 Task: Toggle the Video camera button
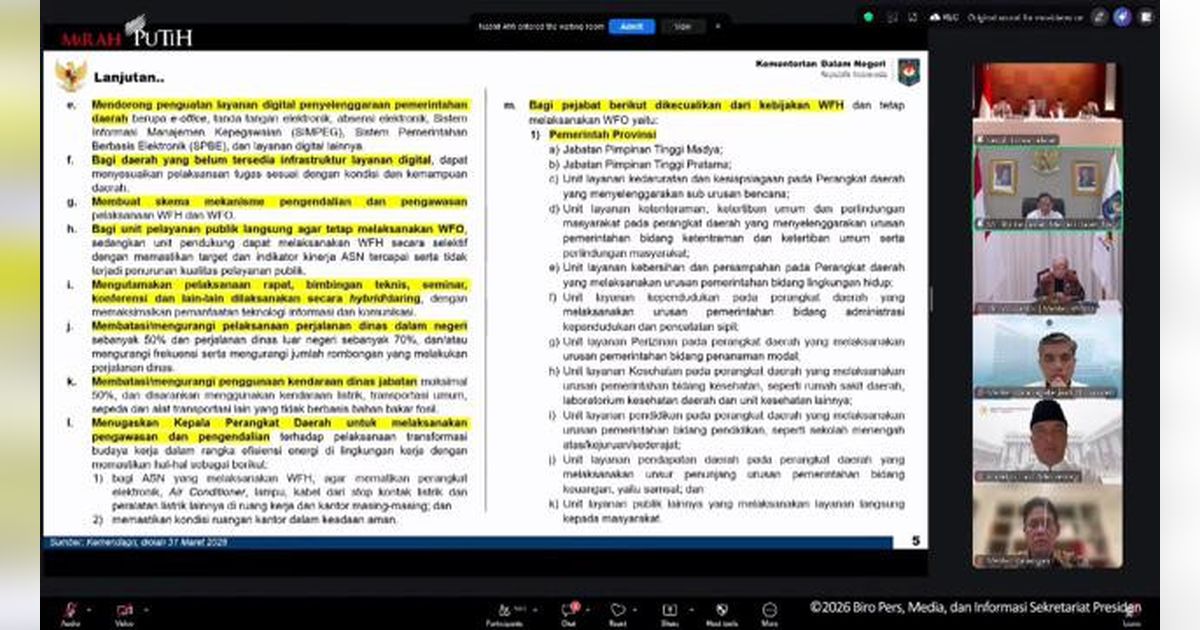(x=124, y=609)
